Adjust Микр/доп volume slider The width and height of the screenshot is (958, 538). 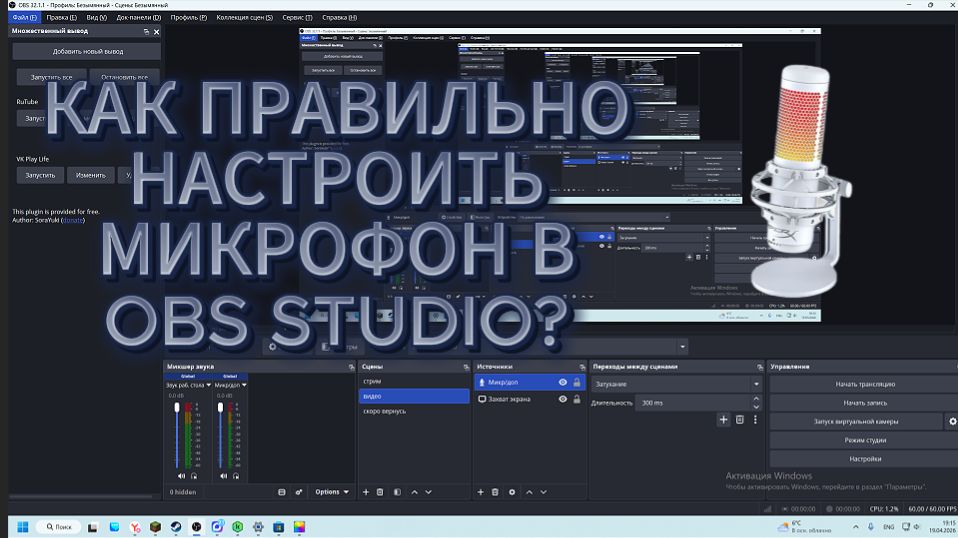(220, 407)
